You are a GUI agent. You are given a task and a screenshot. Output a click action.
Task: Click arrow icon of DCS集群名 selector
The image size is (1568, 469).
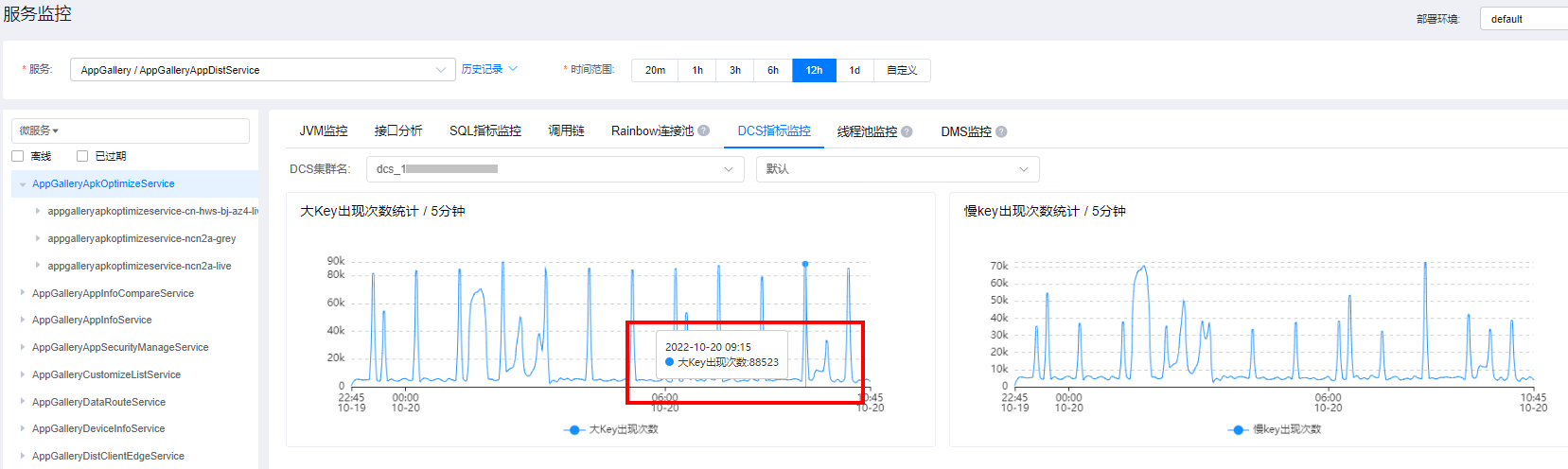click(729, 169)
